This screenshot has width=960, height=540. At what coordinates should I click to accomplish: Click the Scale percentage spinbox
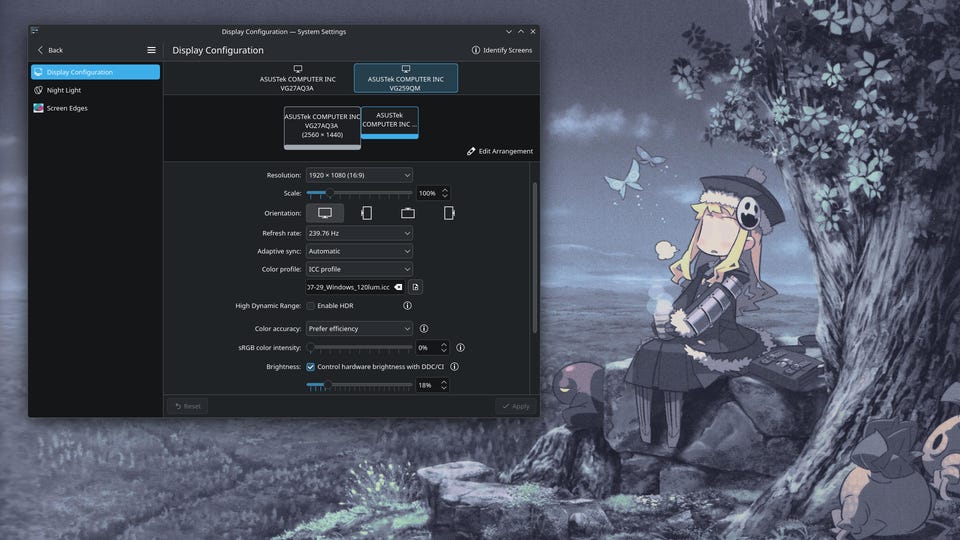433,193
